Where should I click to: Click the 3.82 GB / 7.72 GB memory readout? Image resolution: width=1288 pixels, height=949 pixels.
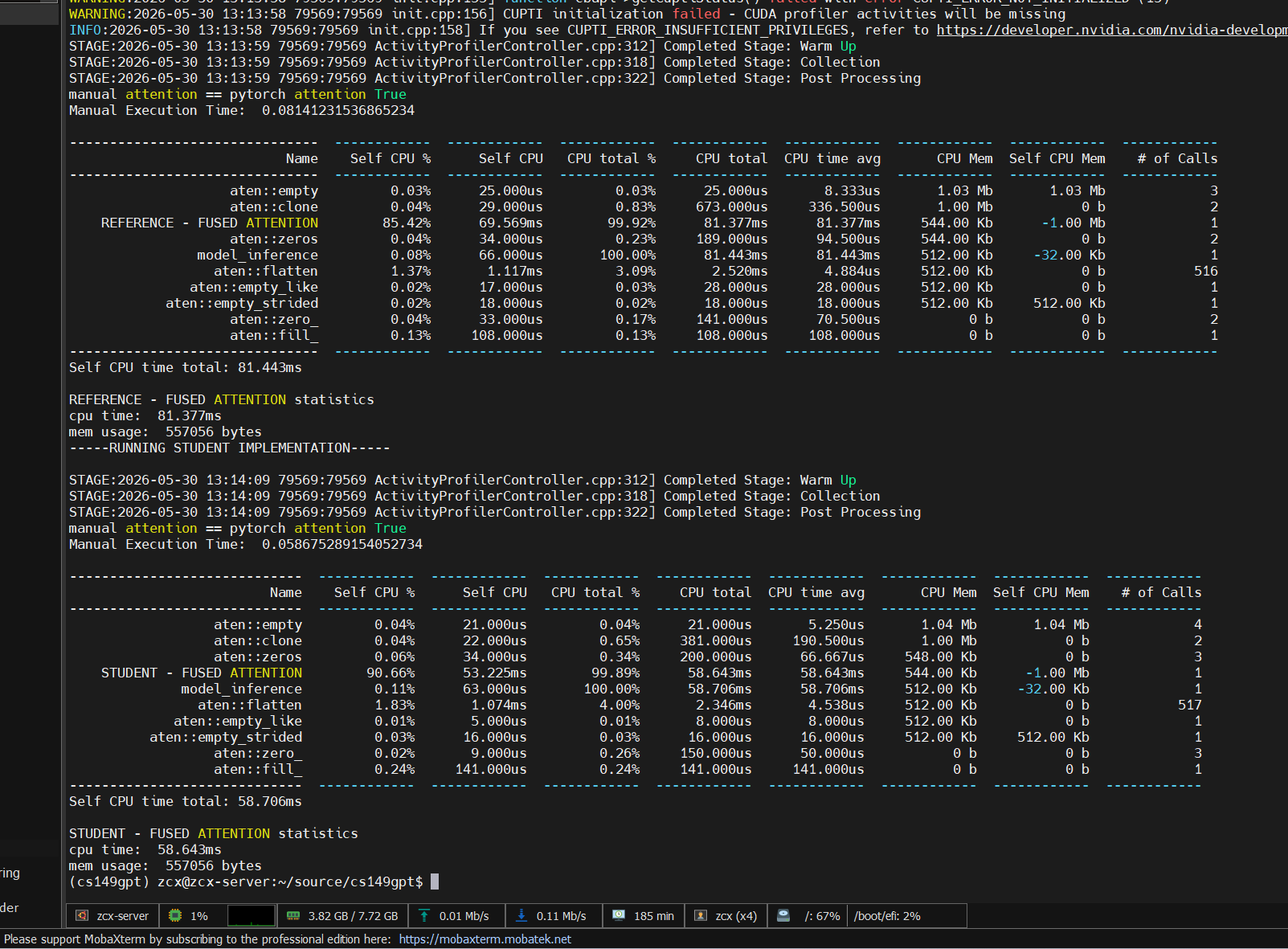coord(353,916)
